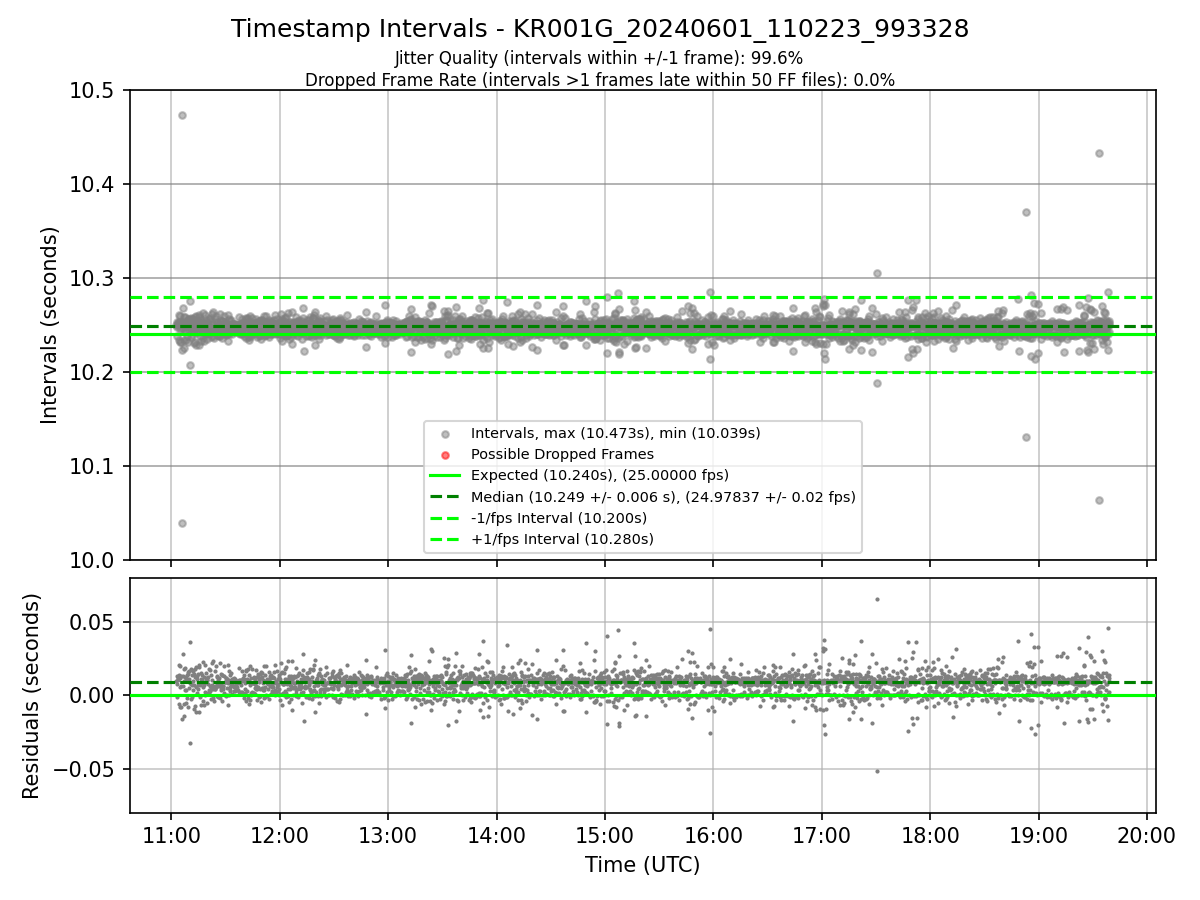Click the outlier point near 10.37s before 19:00
The width and height of the screenshot is (1200, 900).
point(1026,212)
